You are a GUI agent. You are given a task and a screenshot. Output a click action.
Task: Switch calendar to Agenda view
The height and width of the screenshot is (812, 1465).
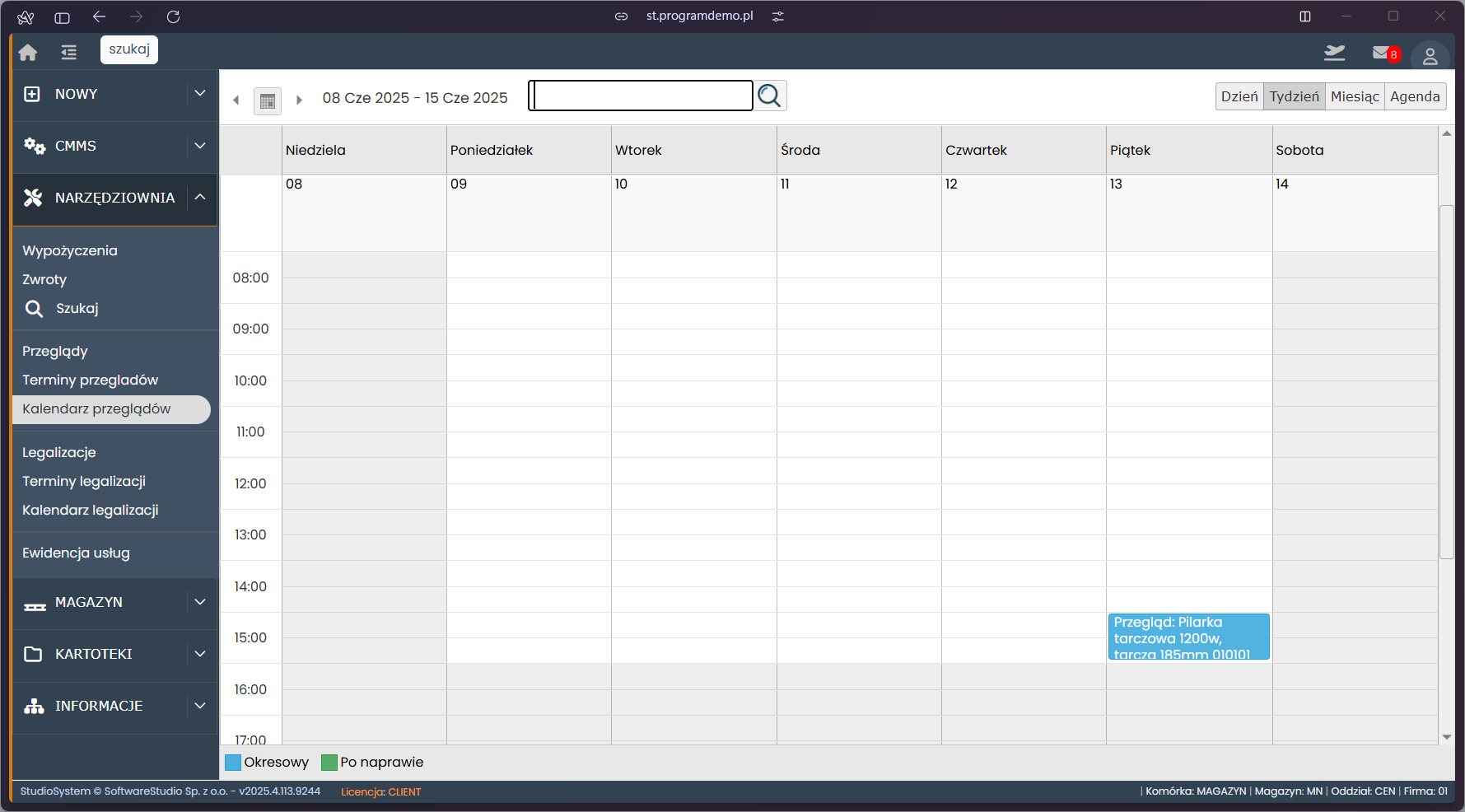(1415, 96)
